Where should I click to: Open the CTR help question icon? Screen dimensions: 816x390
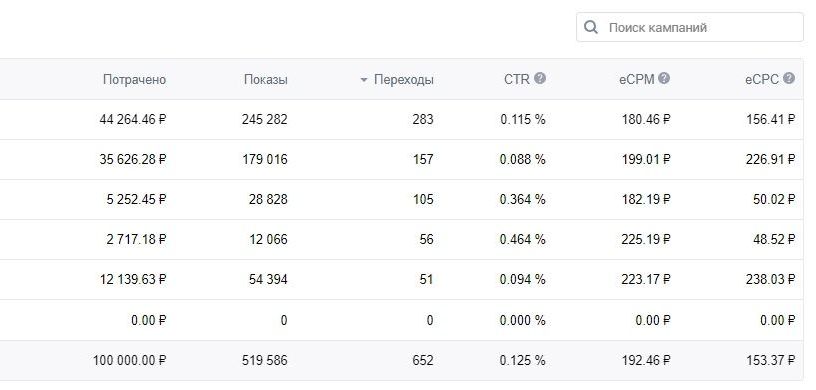[x=540, y=79]
